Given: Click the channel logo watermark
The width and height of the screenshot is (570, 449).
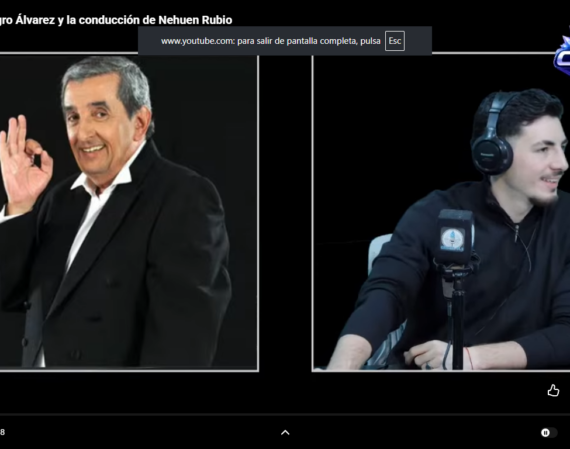Looking at the screenshot, I should coord(562,56).
